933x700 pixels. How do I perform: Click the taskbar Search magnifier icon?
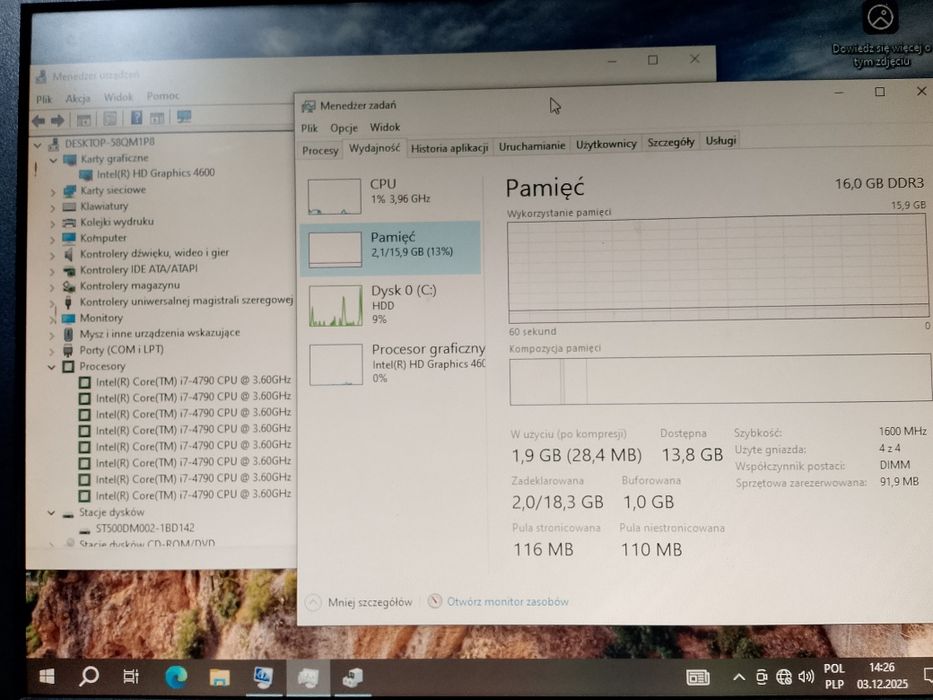coord(89,676)
